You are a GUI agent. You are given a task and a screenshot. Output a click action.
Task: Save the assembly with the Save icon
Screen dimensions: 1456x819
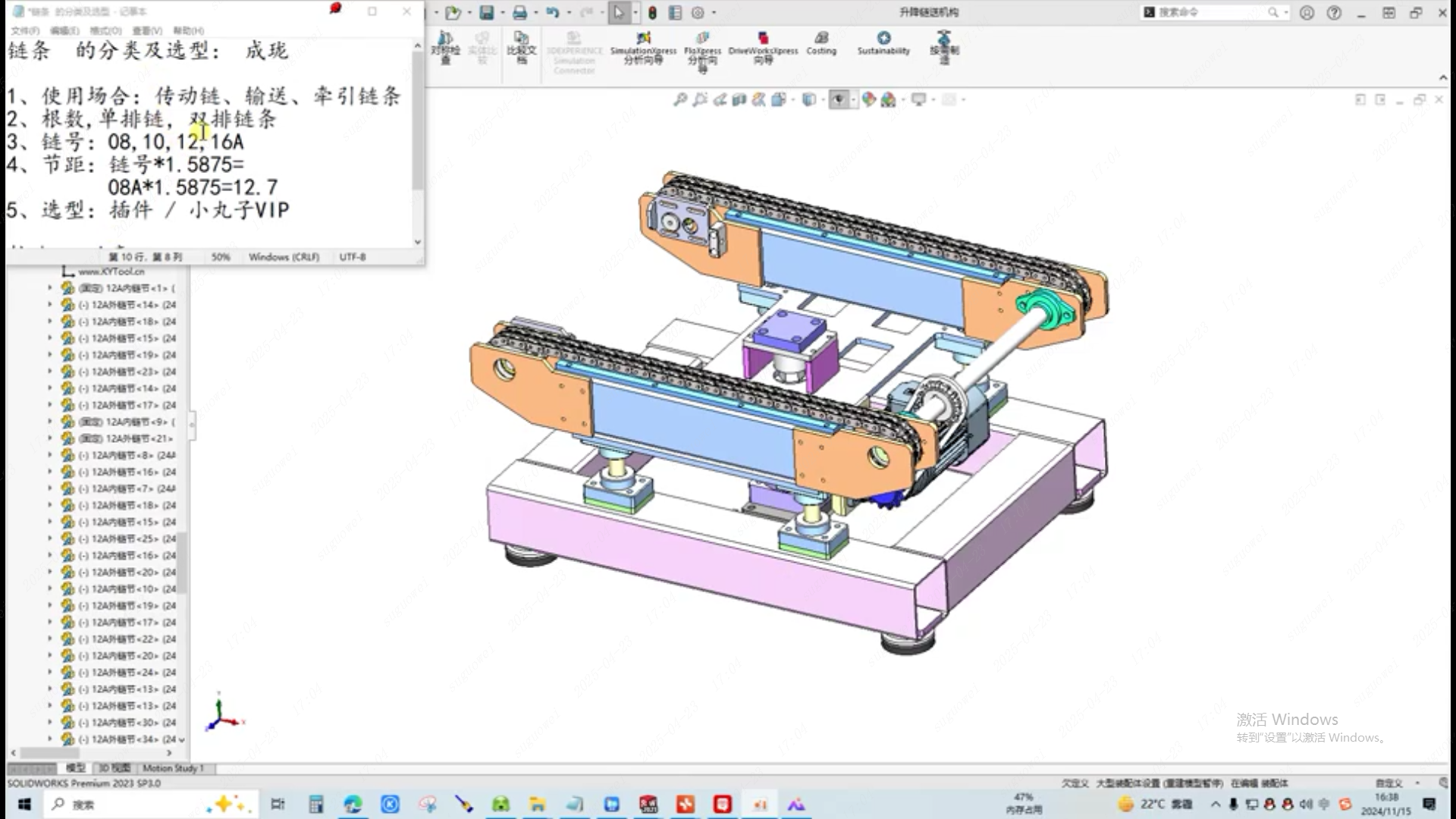[x=487, y=13]
